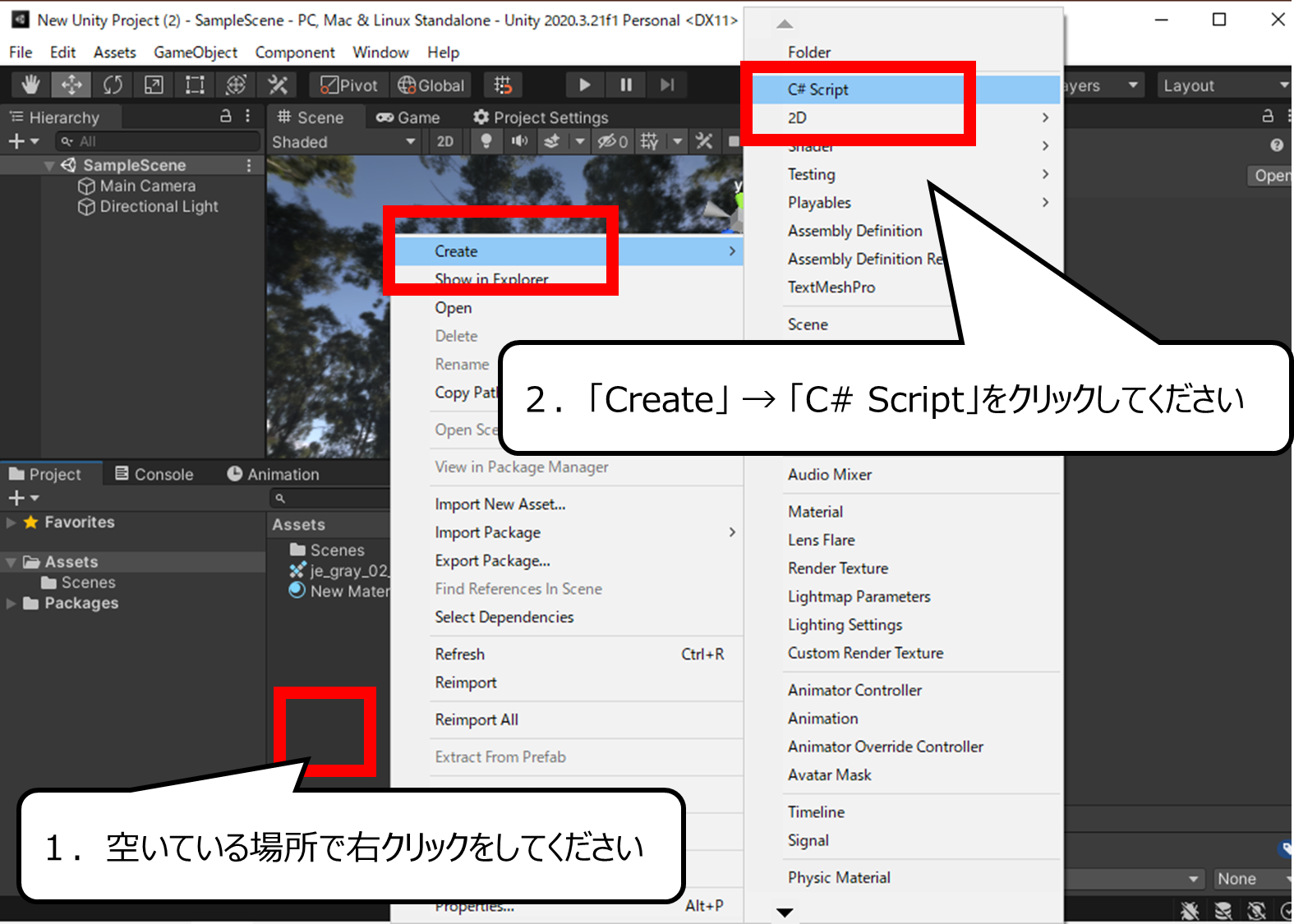
Task: Open the scene tools wrench icon
Action: (x=704, y=142)
